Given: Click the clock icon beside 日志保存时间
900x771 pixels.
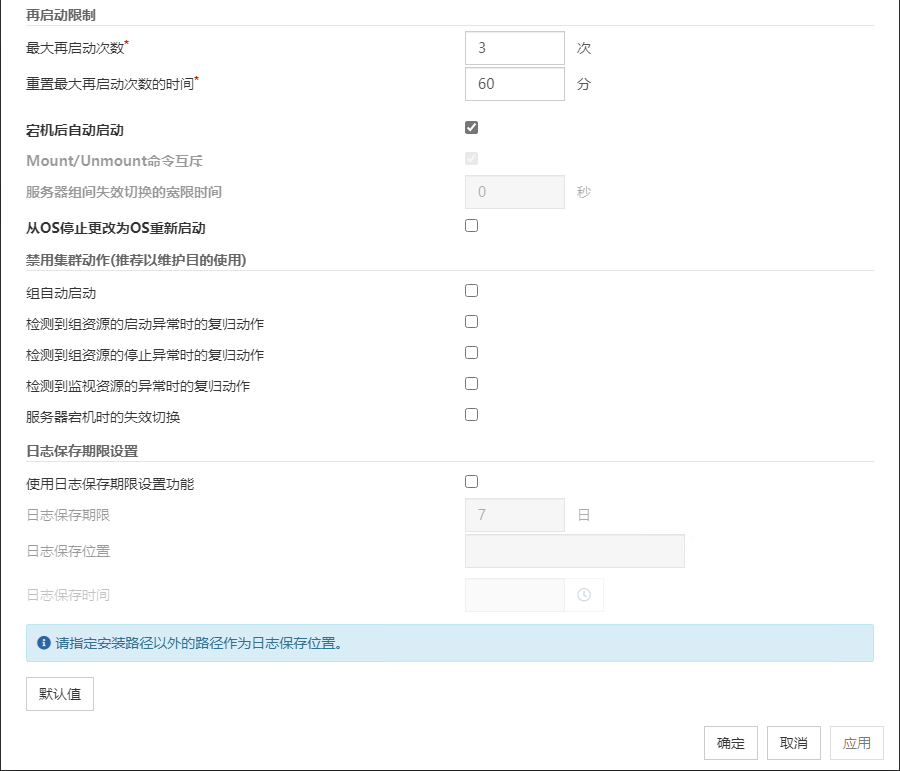Looking at the screenshot, I should (x=584, y=595).
